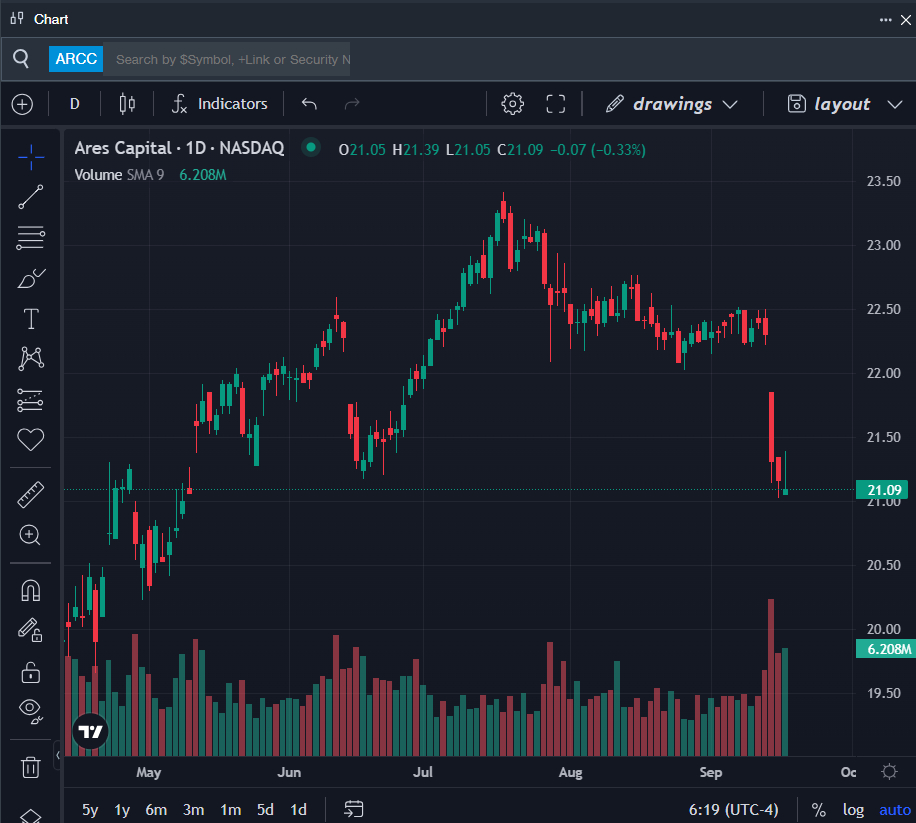Open the Fibonacci retracement tool
Screen dimensions: 916x823
tap(31, 237)
